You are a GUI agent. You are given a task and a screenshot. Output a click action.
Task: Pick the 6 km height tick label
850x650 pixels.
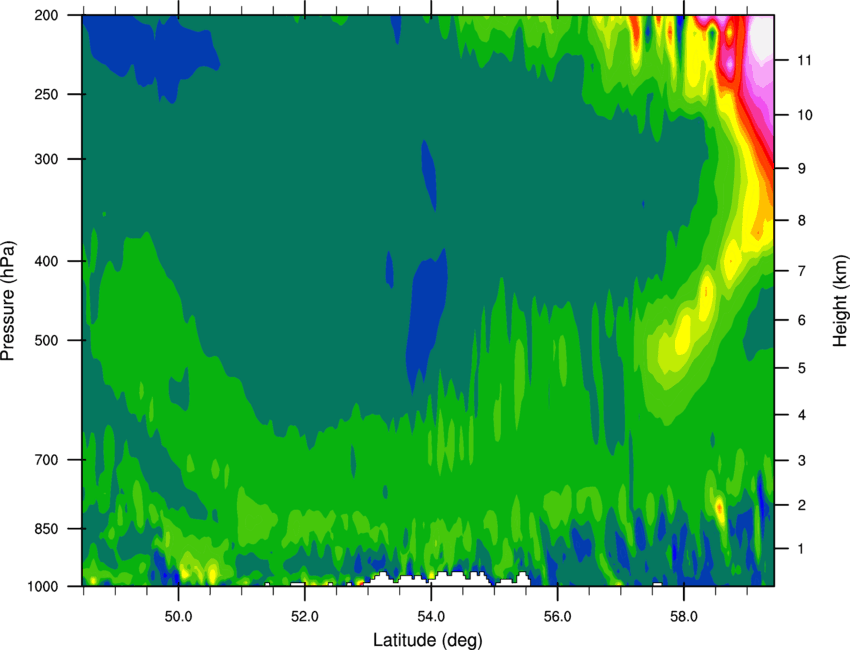802,320
